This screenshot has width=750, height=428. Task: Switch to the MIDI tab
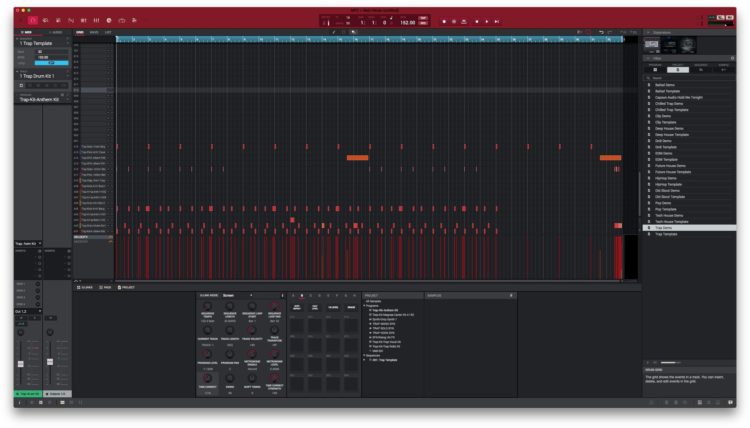point(27,33)
